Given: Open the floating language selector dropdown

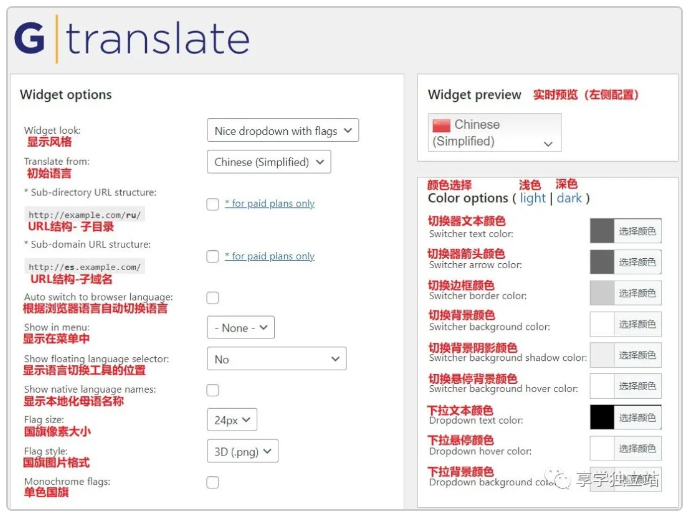Looking at the screenshot, I should pyautogui.click(x=276, y=359).
